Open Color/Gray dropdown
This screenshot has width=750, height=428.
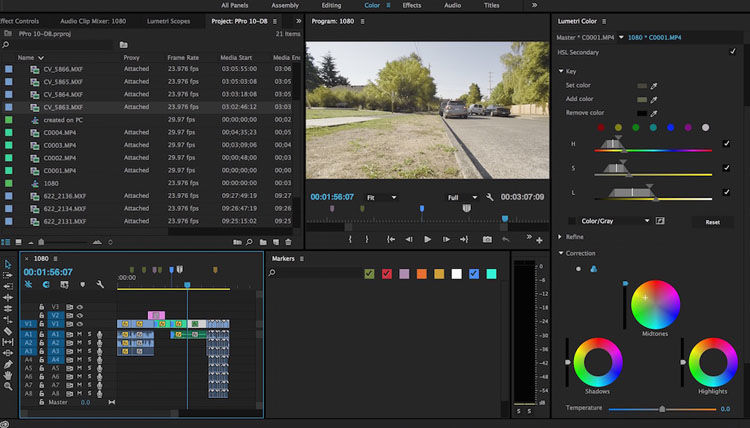(615, 221)
